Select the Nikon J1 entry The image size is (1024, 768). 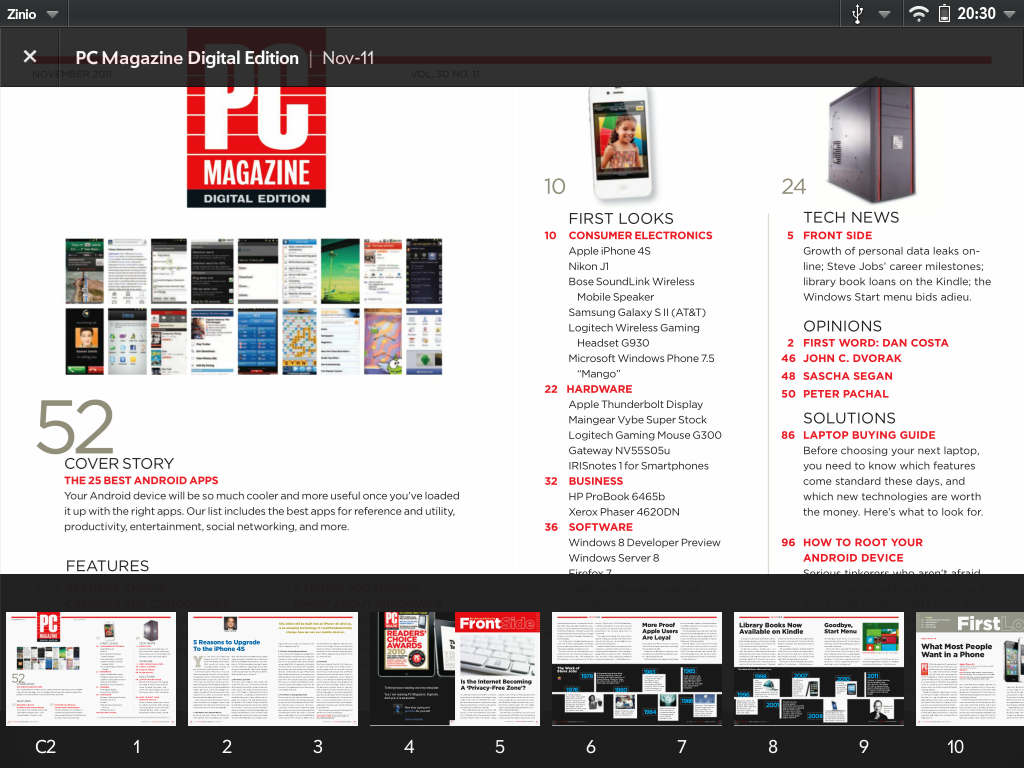588,266
